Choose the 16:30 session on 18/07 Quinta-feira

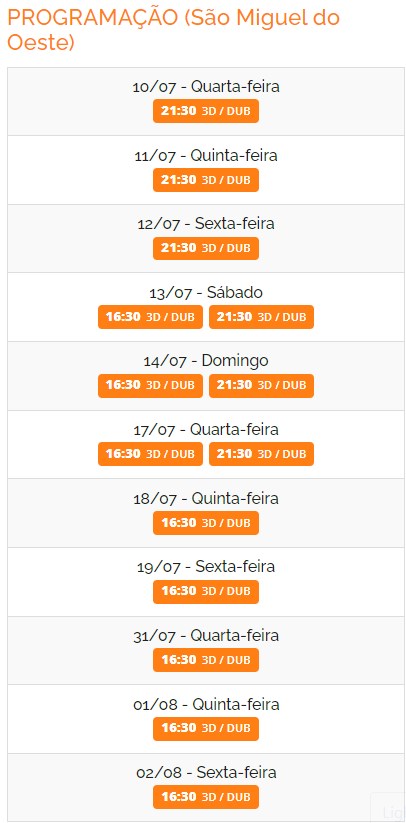click(x=206, y=523)
